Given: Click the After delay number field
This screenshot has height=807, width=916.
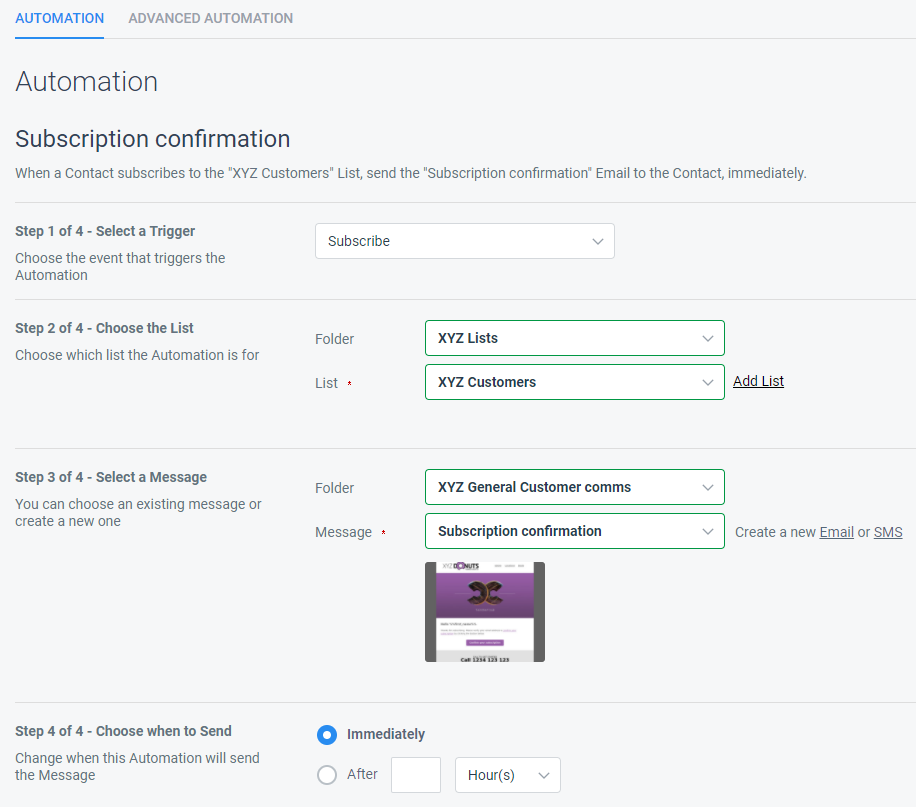Looking at the screenshot, I should (x=415, y=775).
